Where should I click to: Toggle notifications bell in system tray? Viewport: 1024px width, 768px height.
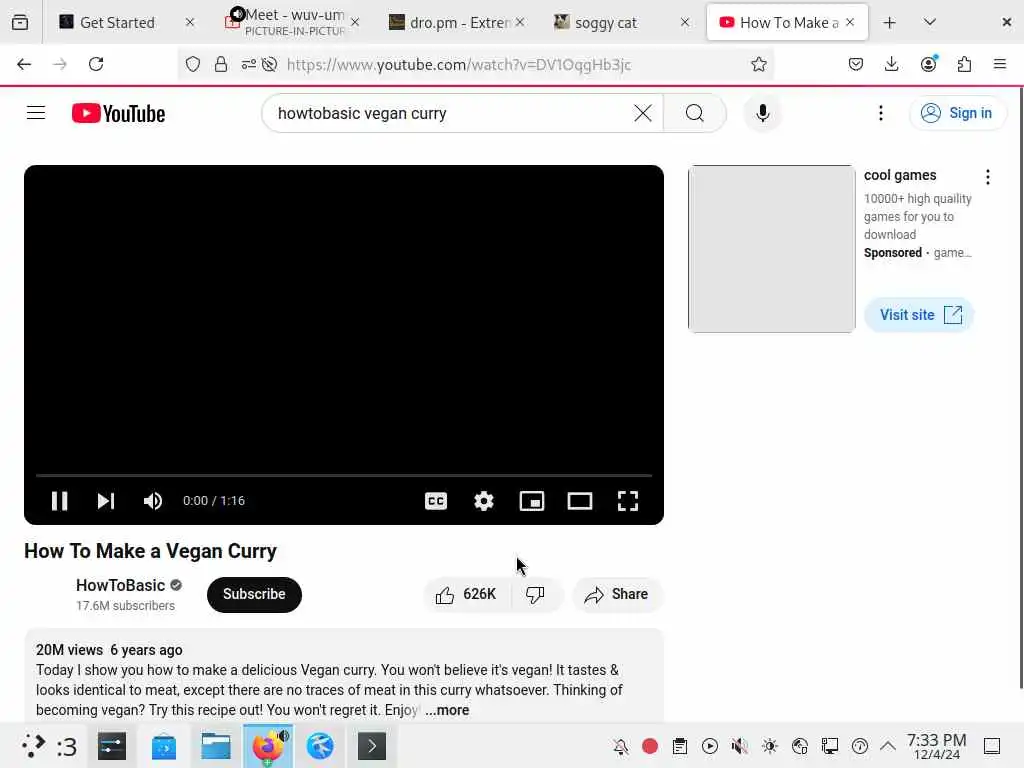click(620, 746)
